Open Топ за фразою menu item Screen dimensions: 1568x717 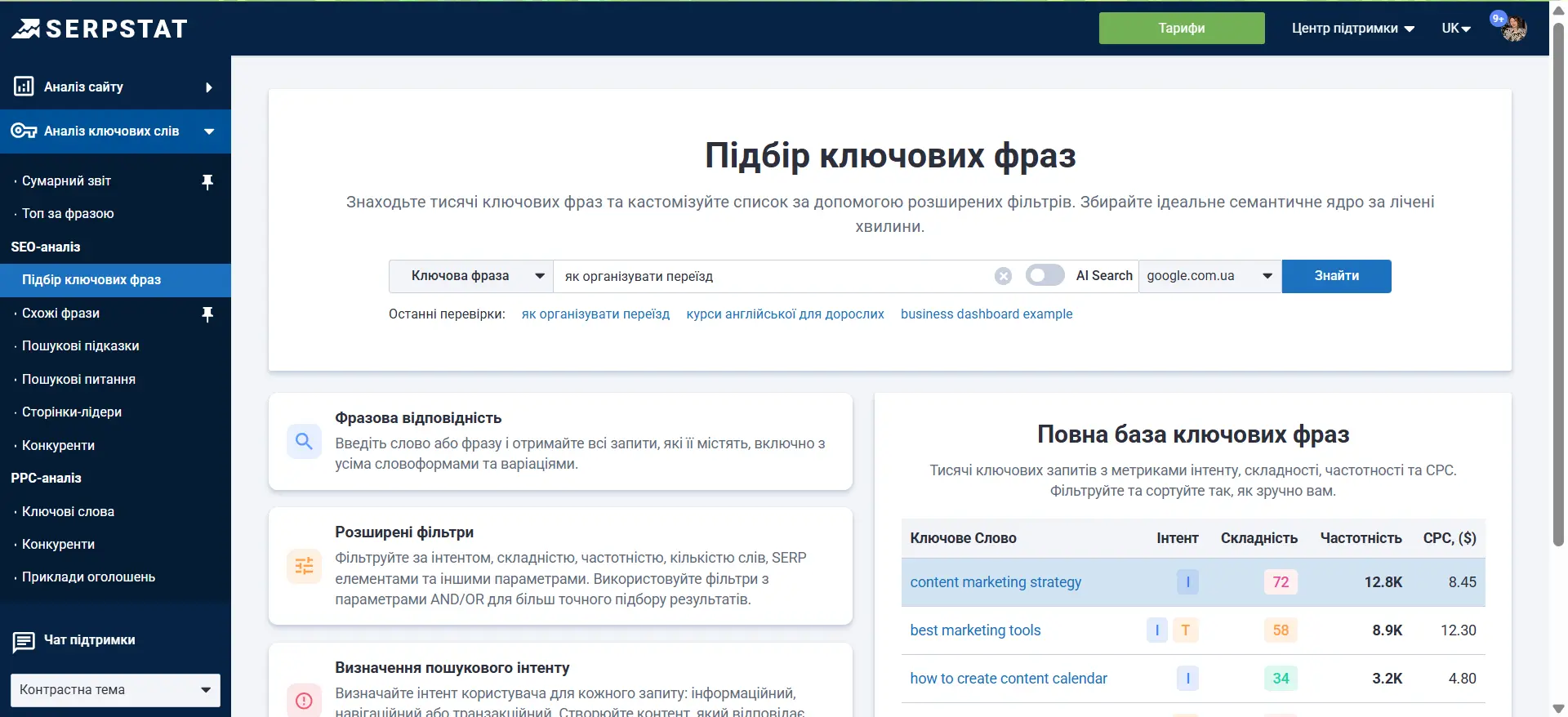(68, 214)
